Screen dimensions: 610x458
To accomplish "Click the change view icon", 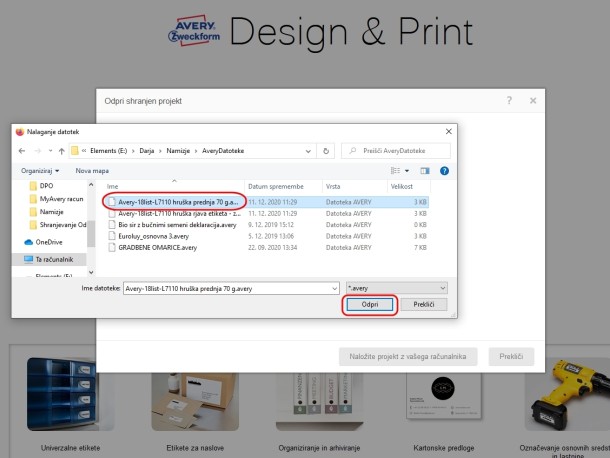I will coord(395,171).
